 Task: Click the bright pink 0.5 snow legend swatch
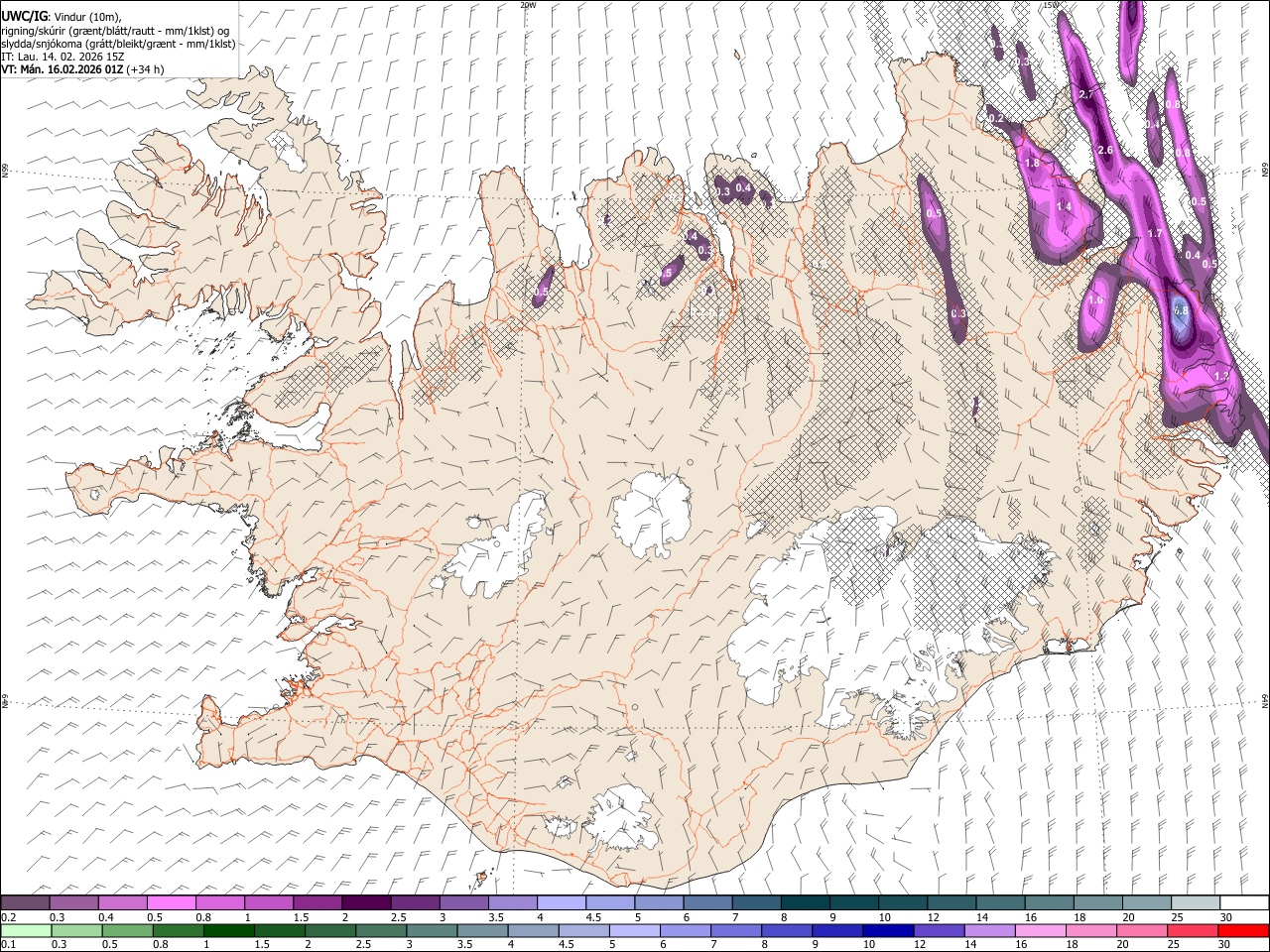(x=172, y=903)
